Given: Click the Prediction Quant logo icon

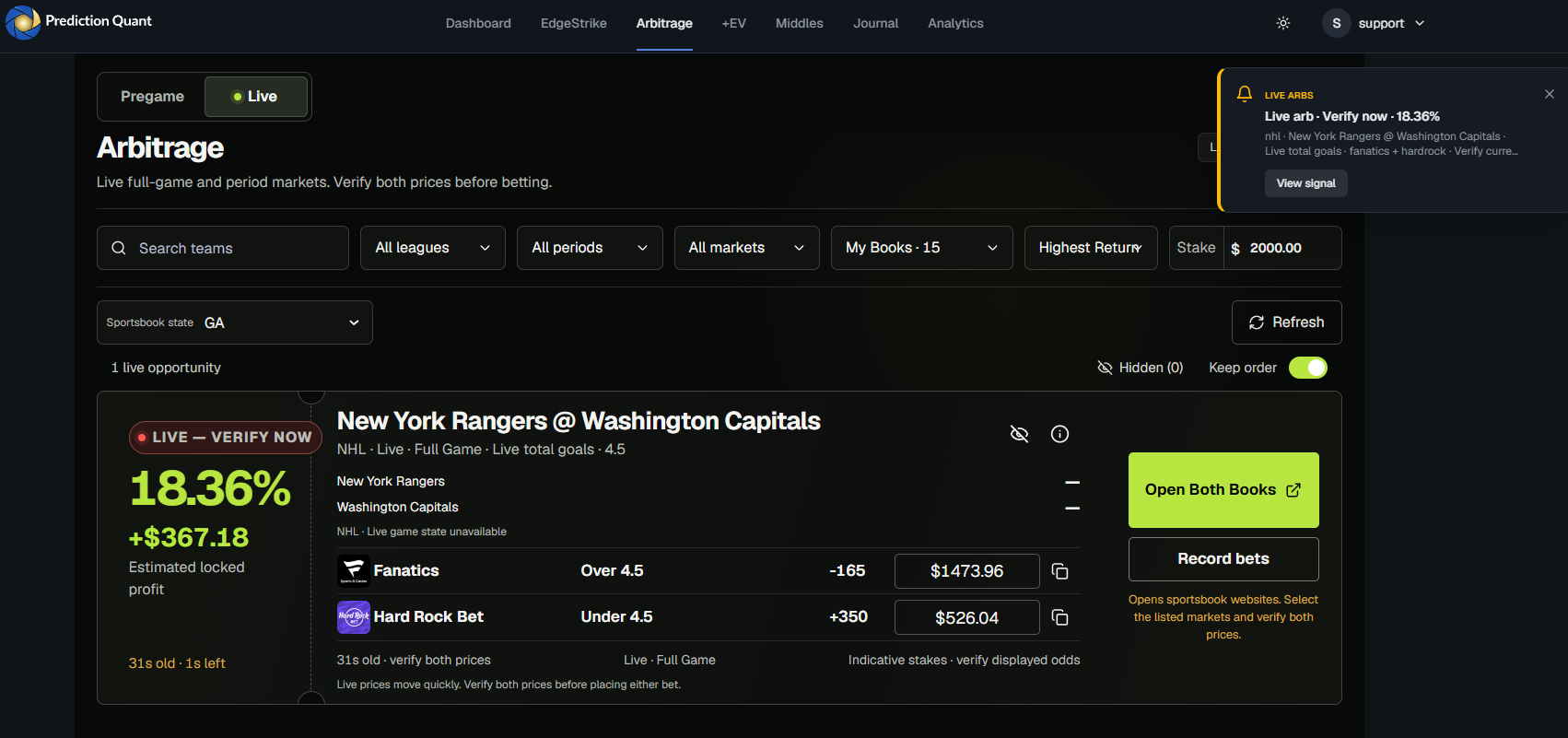Looking at the screenshot, I should point(23,22).
